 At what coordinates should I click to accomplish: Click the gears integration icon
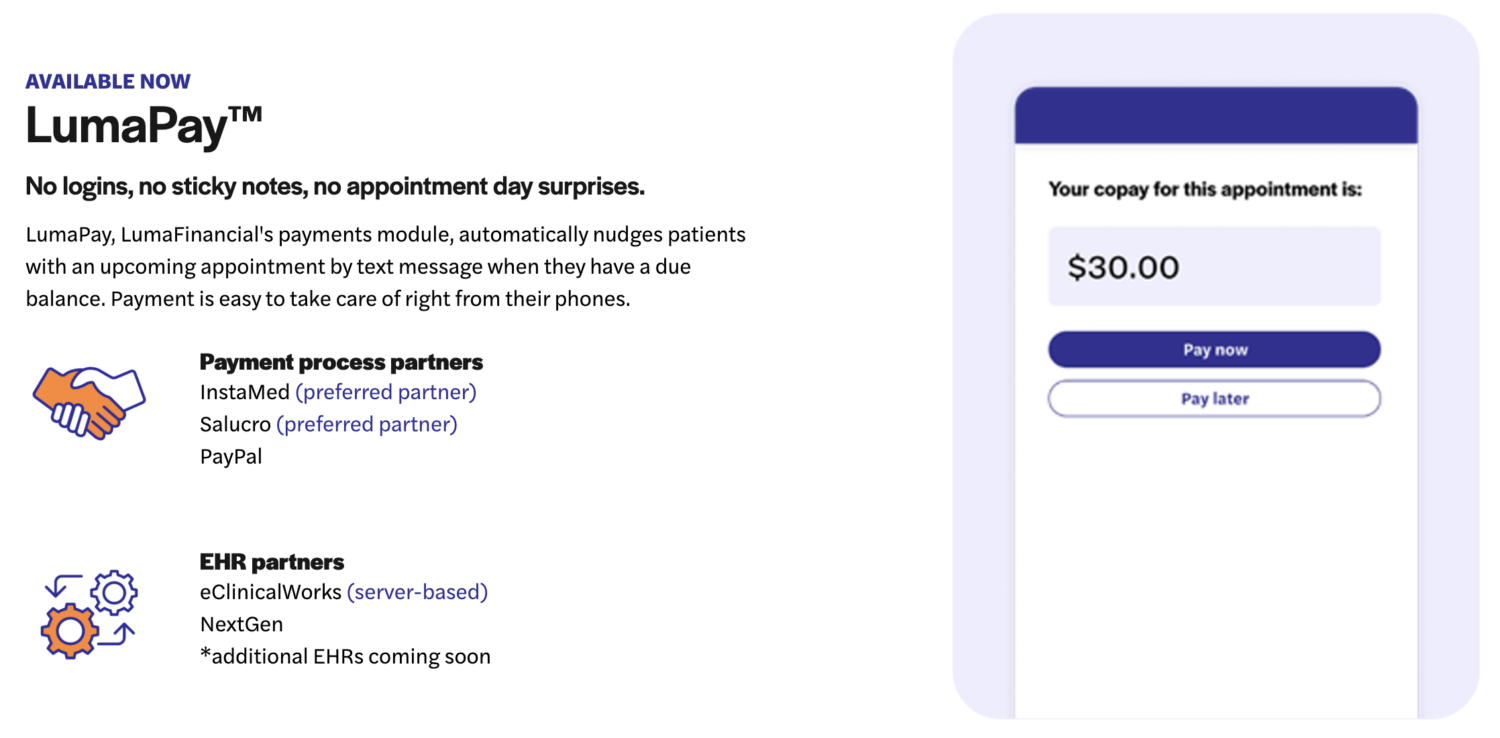[x=89, y=614]
